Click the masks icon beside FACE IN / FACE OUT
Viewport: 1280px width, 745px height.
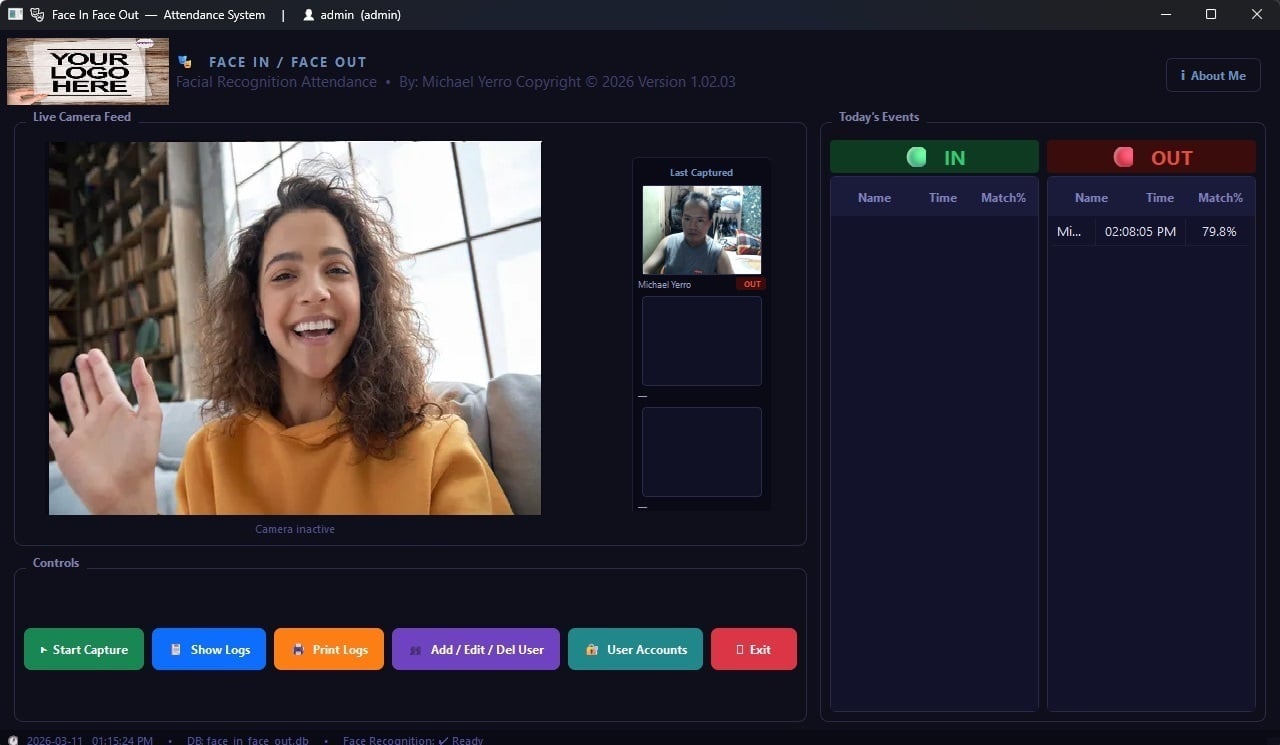184,62
